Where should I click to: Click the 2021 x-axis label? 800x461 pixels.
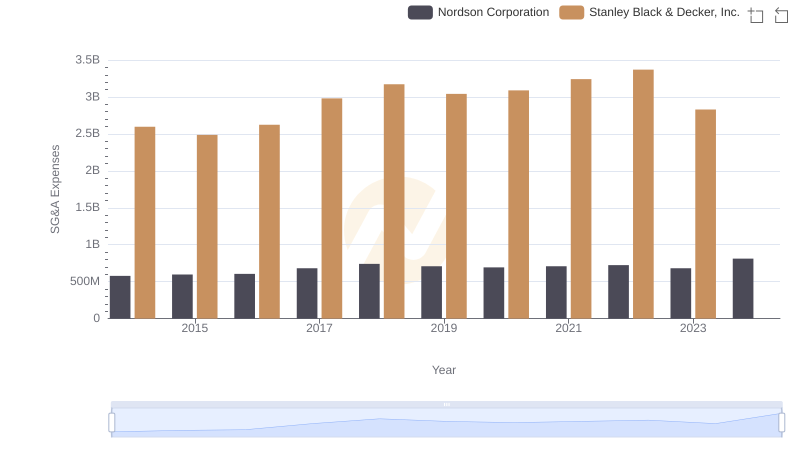[568, 328]
